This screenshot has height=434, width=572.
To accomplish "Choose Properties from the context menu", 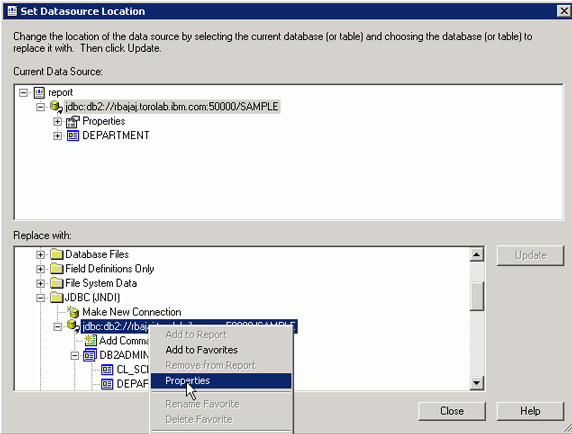I will tap(221, 381).
